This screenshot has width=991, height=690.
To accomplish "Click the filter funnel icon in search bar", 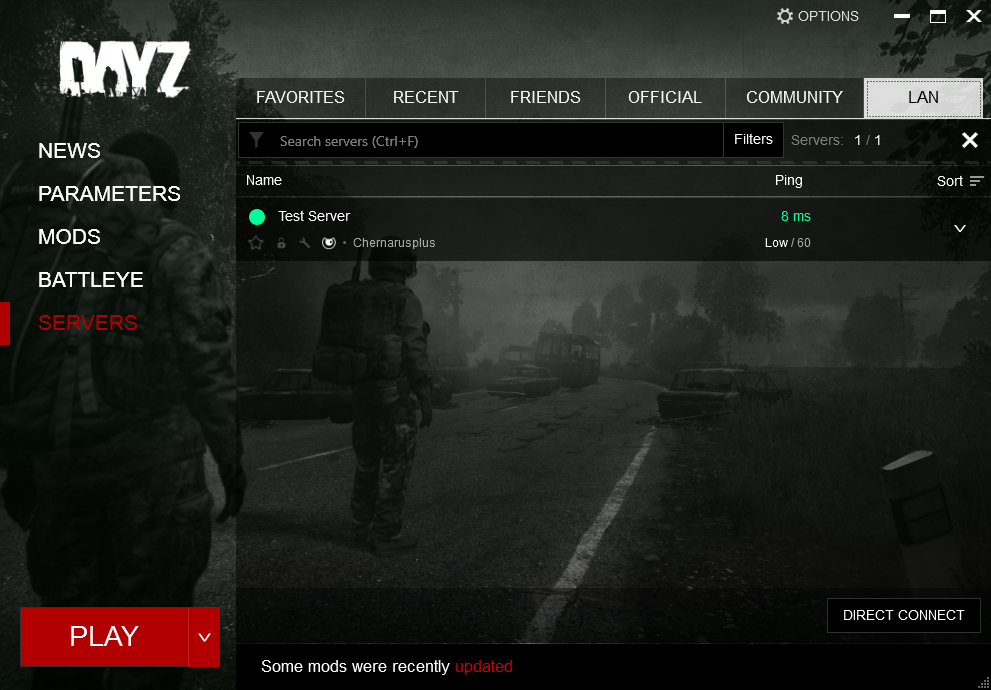I will pos(256,140).
